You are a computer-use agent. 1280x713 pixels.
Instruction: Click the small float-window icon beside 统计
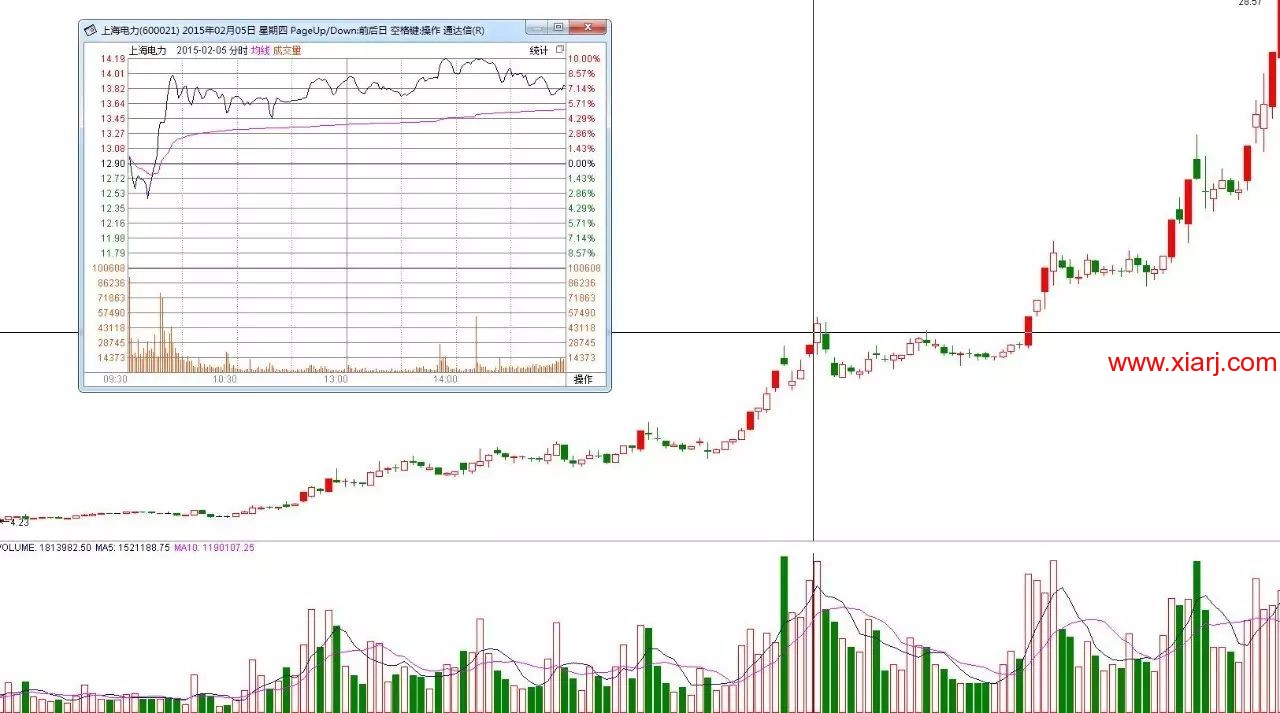click(x=560, y=49)
